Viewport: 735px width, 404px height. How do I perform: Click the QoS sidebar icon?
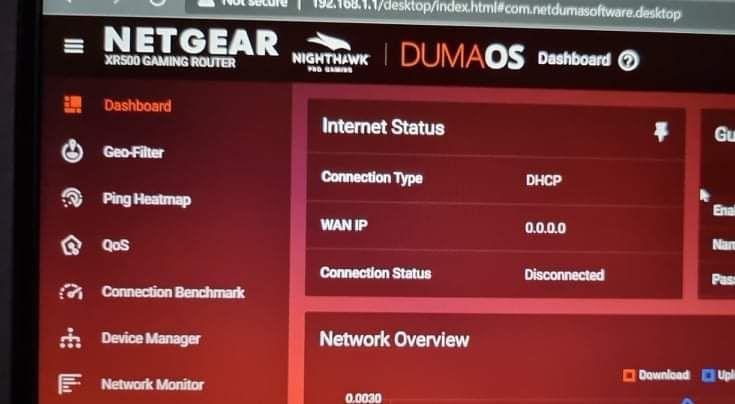pyautogui.click(x=71, y=245)
